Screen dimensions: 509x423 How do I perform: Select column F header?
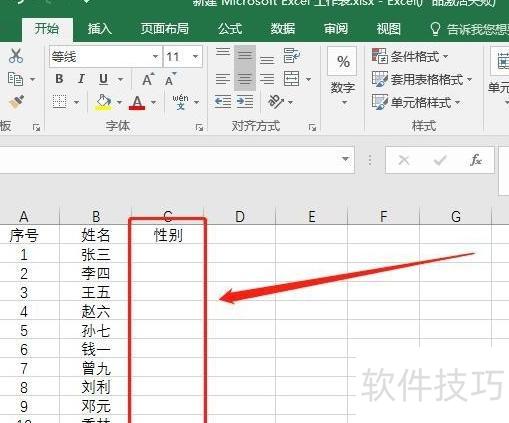384,217
